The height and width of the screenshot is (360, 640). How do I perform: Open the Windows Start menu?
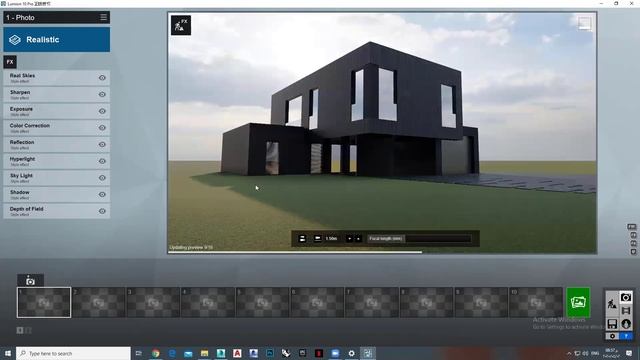(x=8, y=353)
